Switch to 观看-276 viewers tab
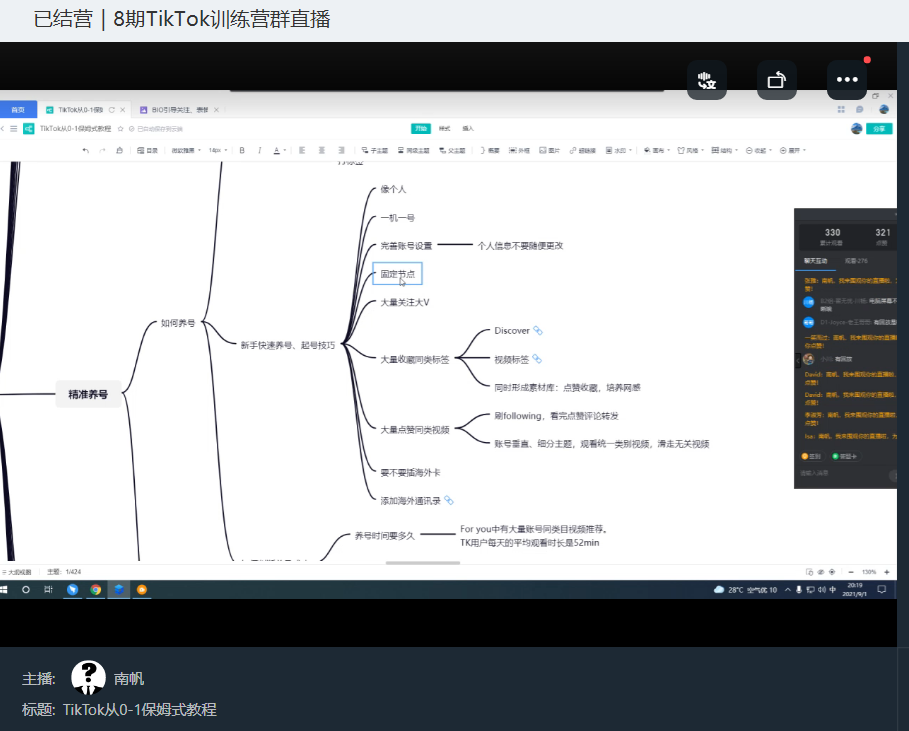Viewport: 909px width, 731px height. [856, 261]
